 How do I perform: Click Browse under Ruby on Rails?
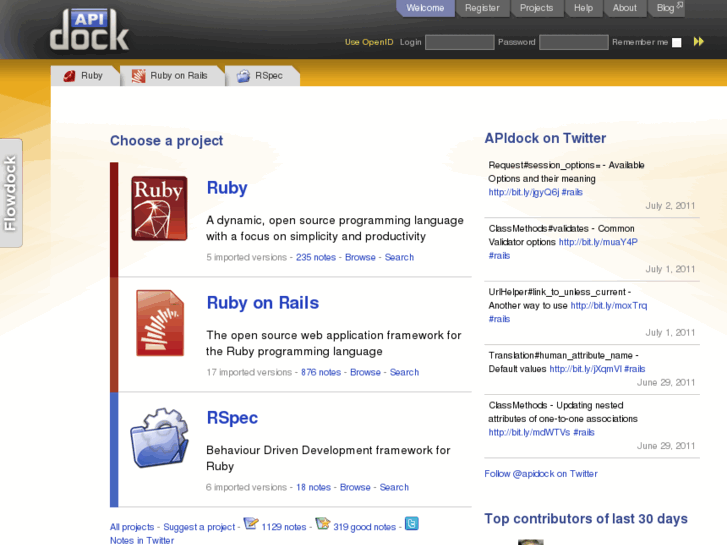(x=365, y=372)
